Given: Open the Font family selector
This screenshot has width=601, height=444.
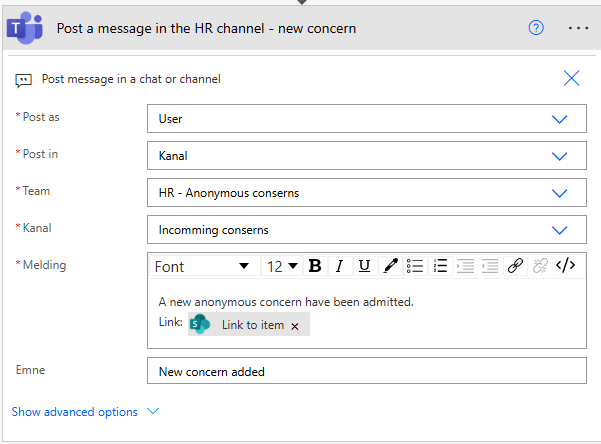Looking at the screenshot, I should [202, 266].
